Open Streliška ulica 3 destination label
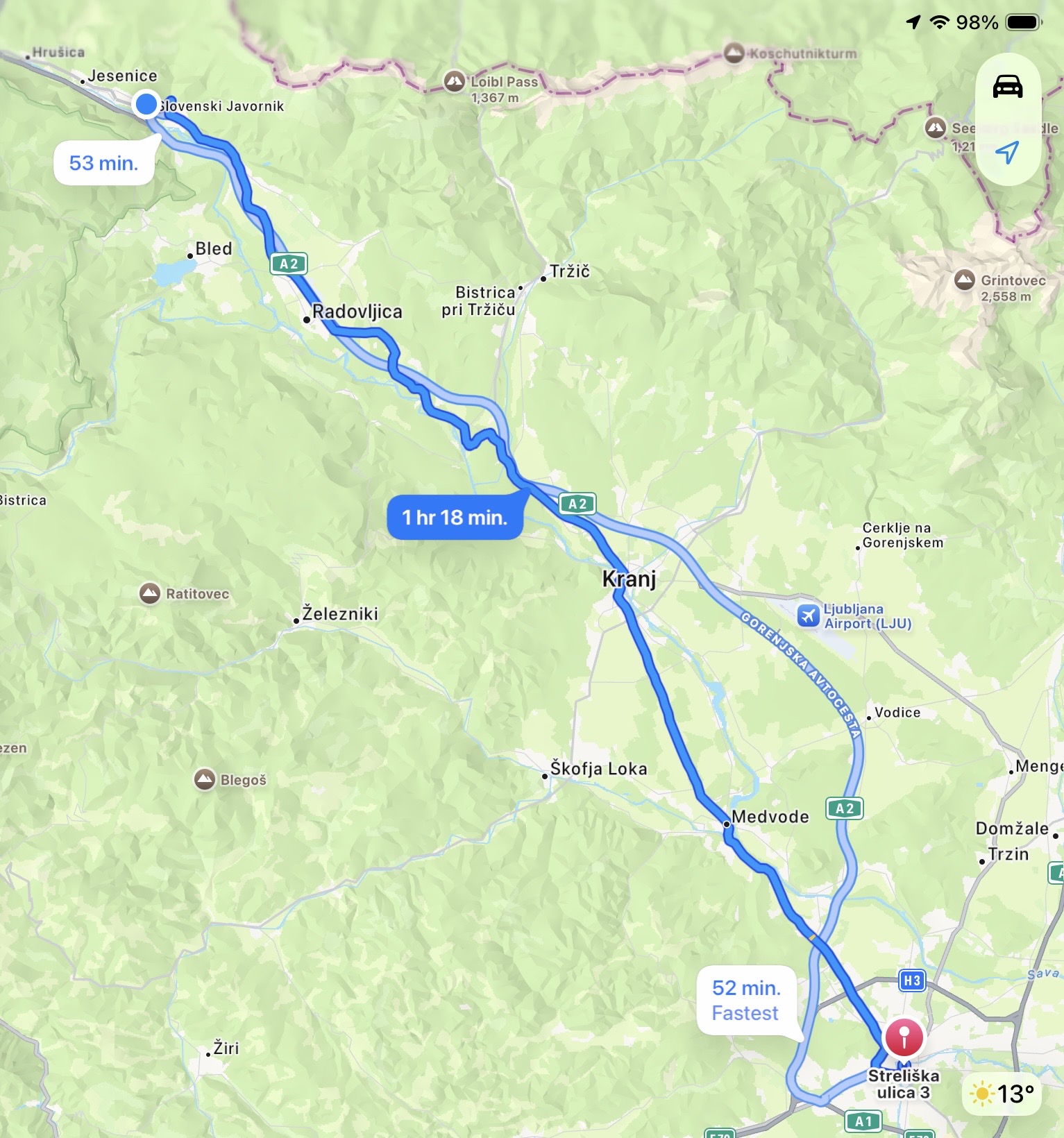The height and width of the screenshot is (1138, 1064). (904, 1084)
